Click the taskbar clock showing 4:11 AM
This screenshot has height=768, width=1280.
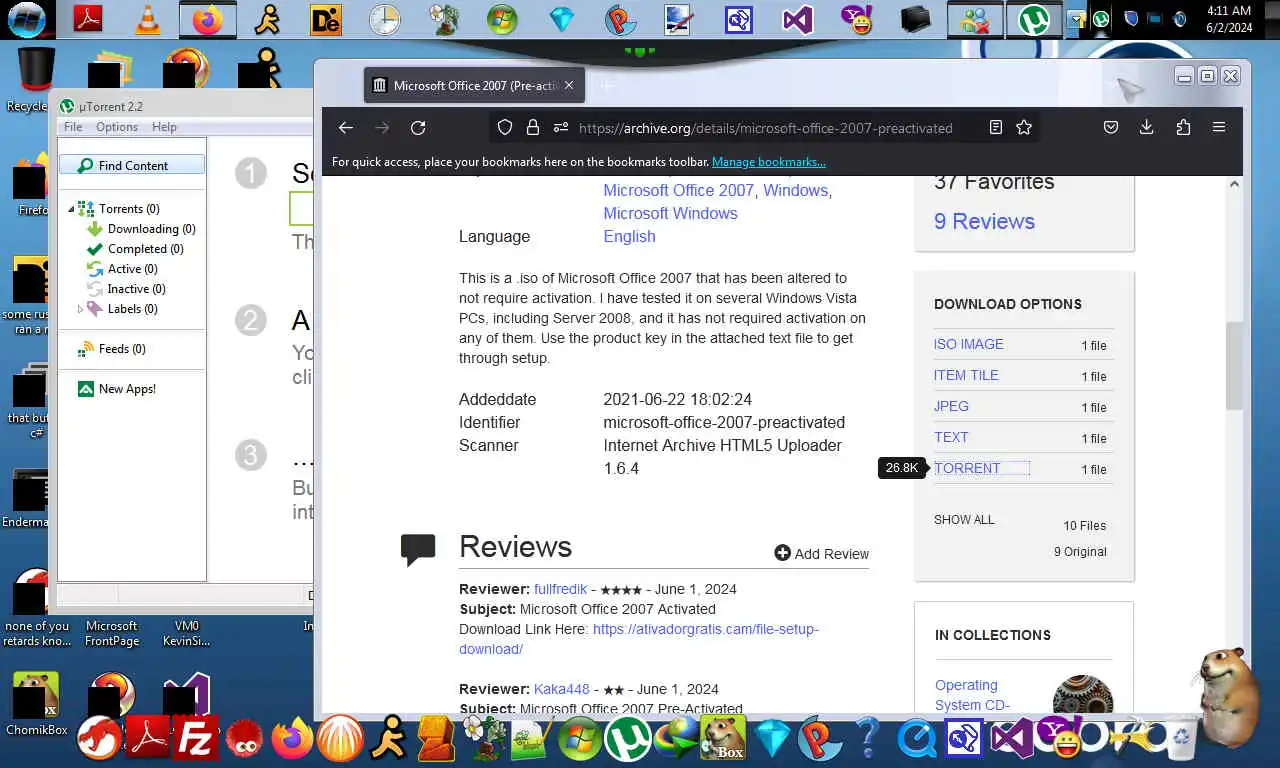coord(1229,19)
